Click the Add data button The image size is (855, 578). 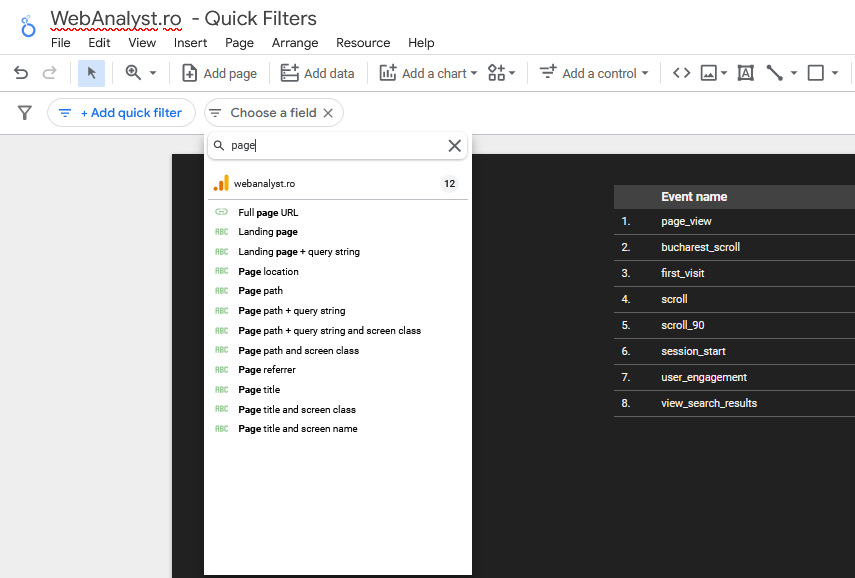(x=317, y=73)
